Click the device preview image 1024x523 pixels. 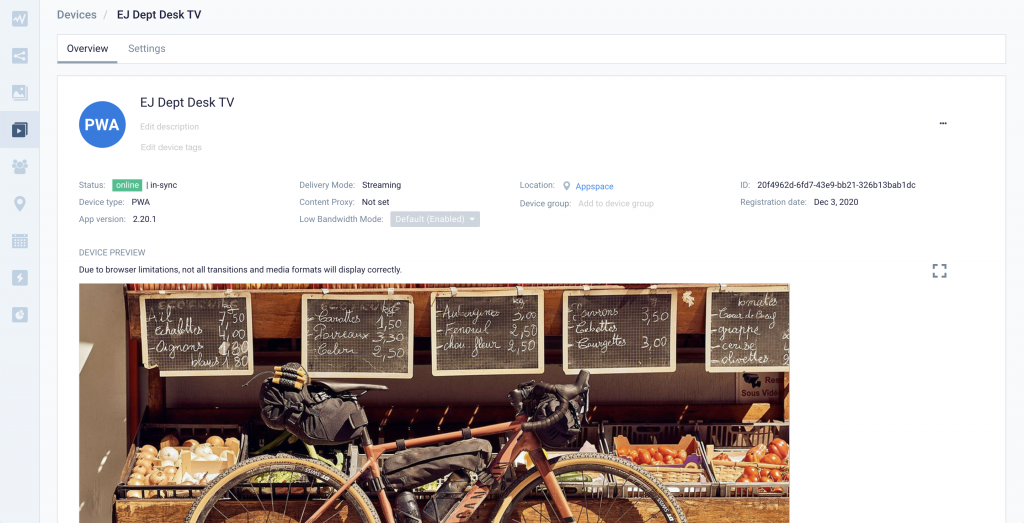point(434,403)
